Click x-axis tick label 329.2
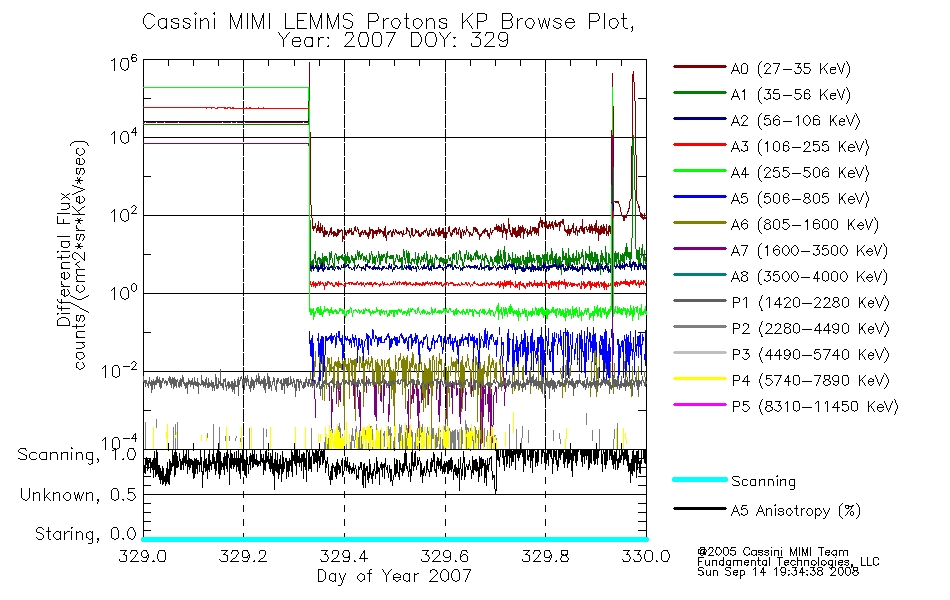The height and width of the screenshot is (600, 950). [x=243, y=556]
